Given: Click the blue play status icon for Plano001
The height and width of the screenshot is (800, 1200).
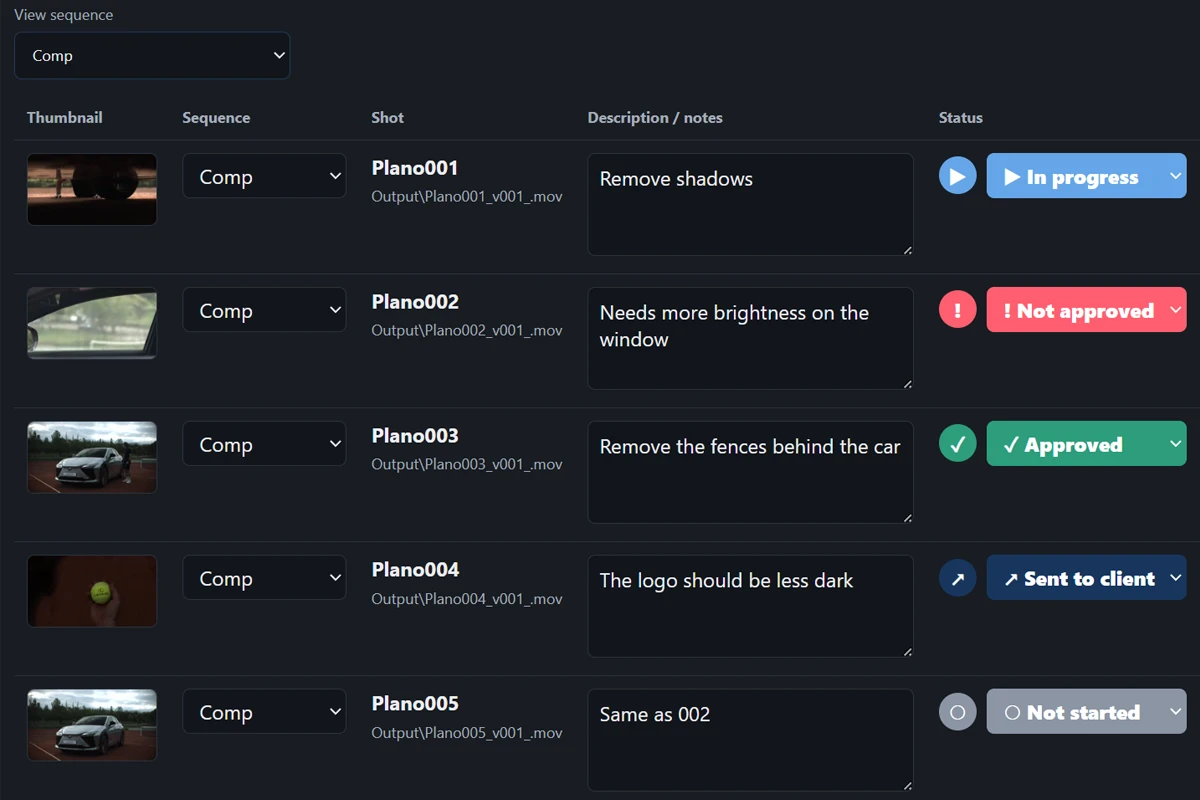Looking at the screenshot, I should (x=957, y=176).
